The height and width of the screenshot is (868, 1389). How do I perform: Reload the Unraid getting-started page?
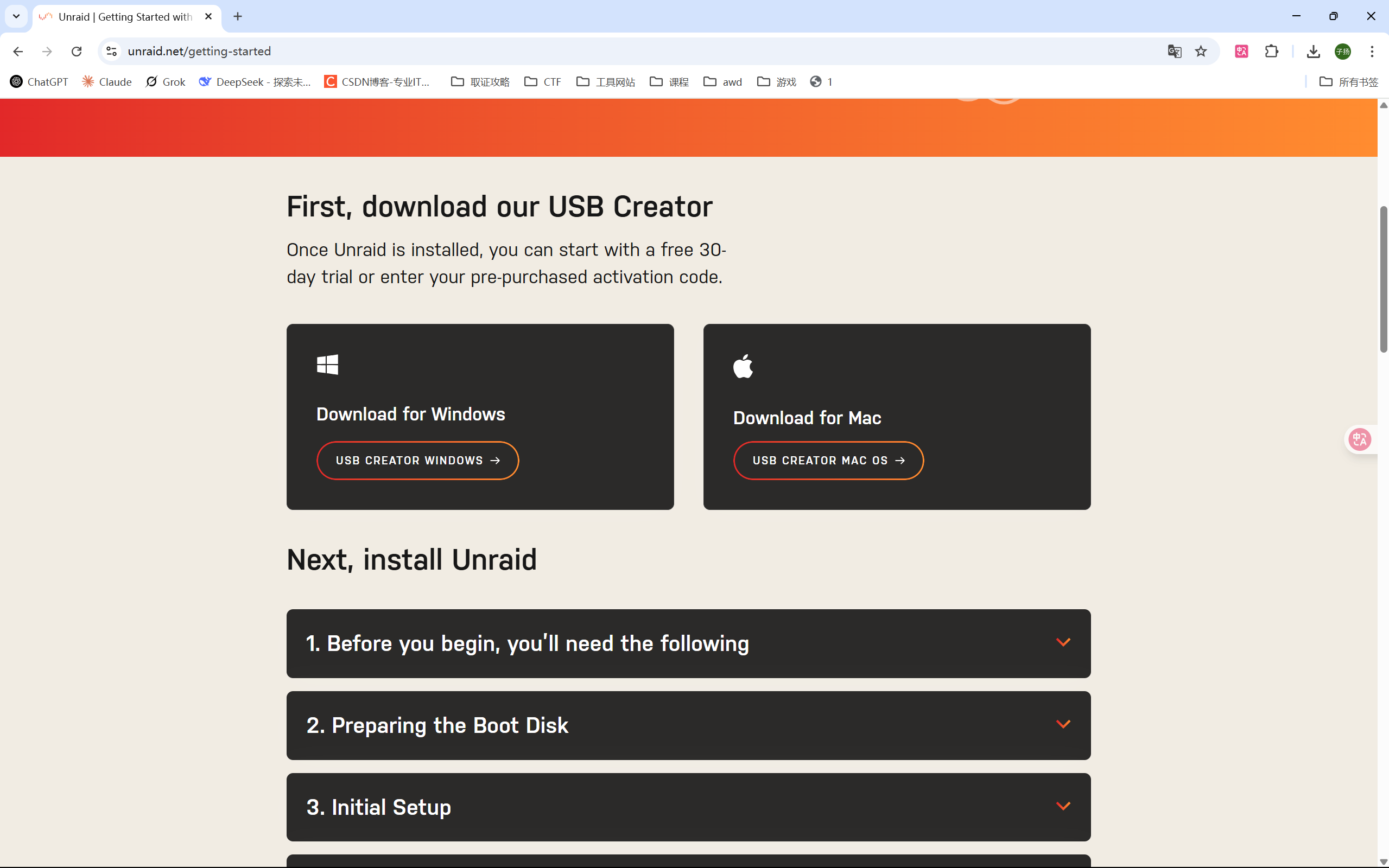pos(77,52)
